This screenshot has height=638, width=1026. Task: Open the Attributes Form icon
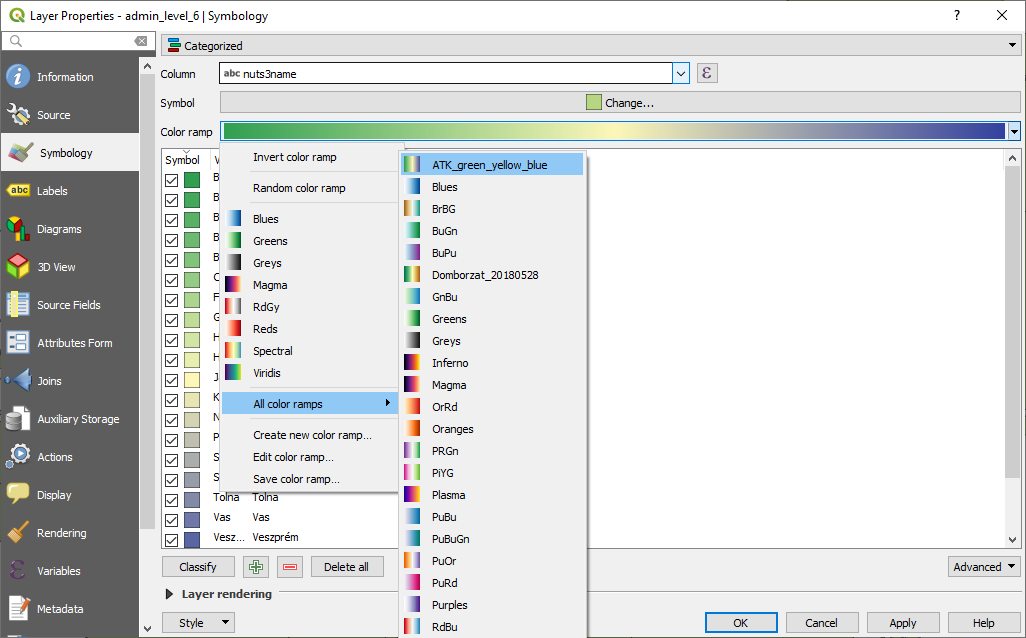point(18,343)
